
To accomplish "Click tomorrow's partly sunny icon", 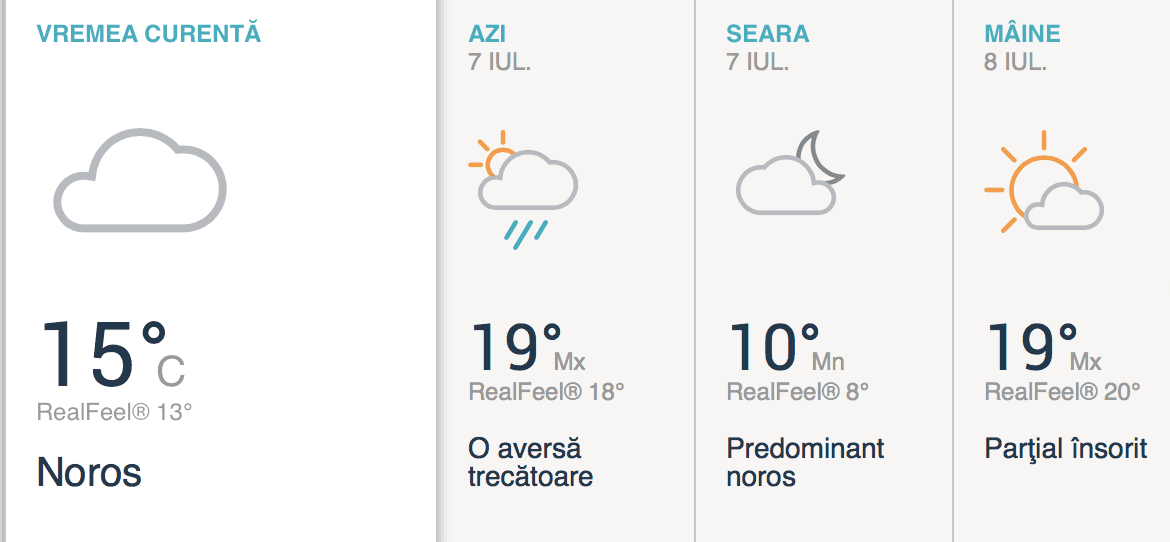I will tap(1043, 185).
